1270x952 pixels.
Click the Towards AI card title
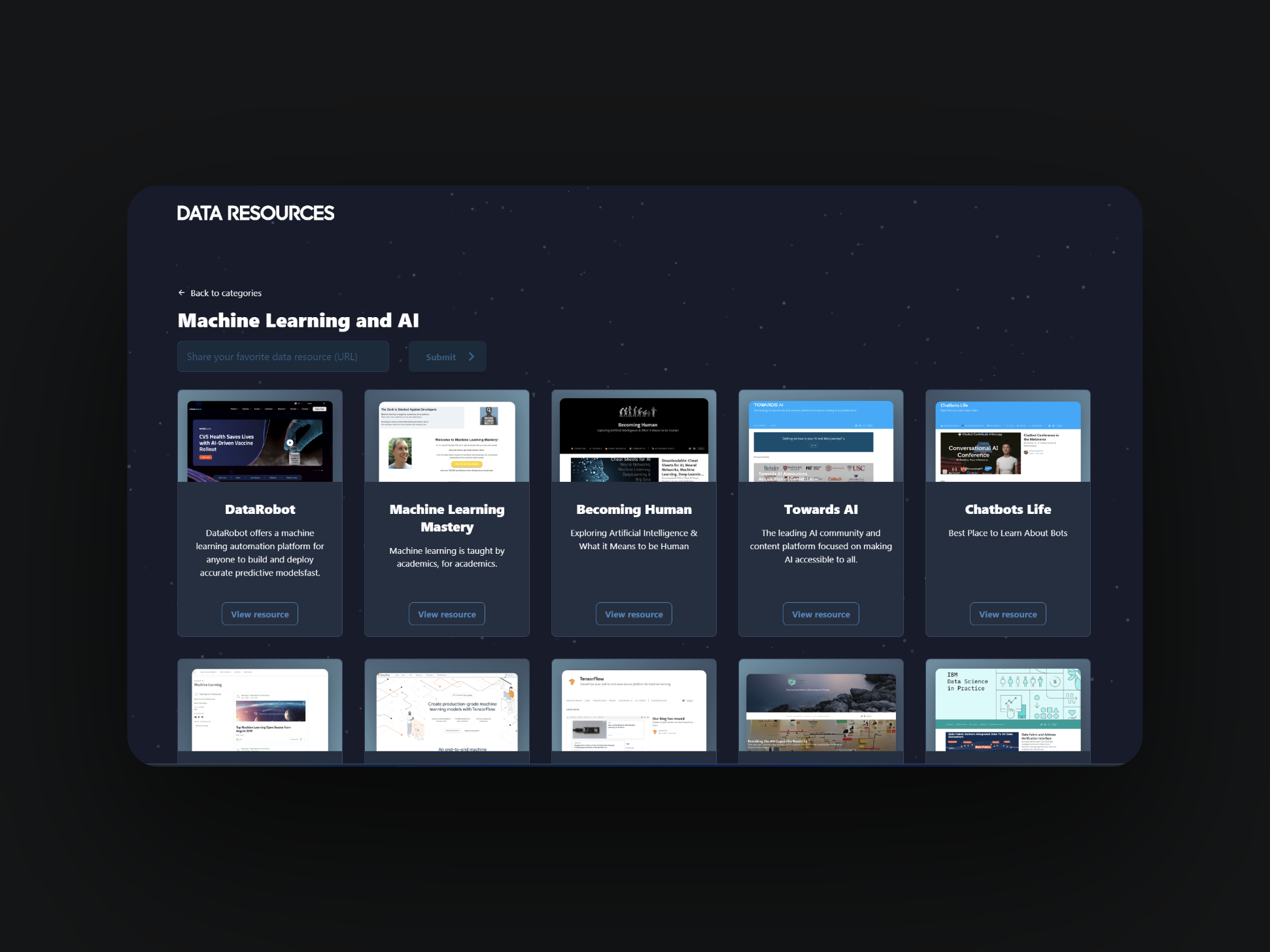coord(821,509)
